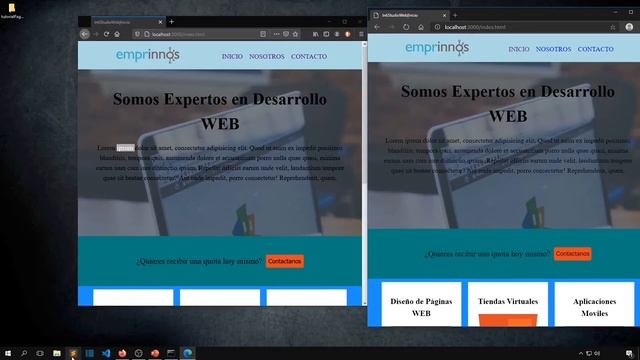The image size is (640, 360).
Task: Open a new tab in Edge
Action: coord(455,16)
